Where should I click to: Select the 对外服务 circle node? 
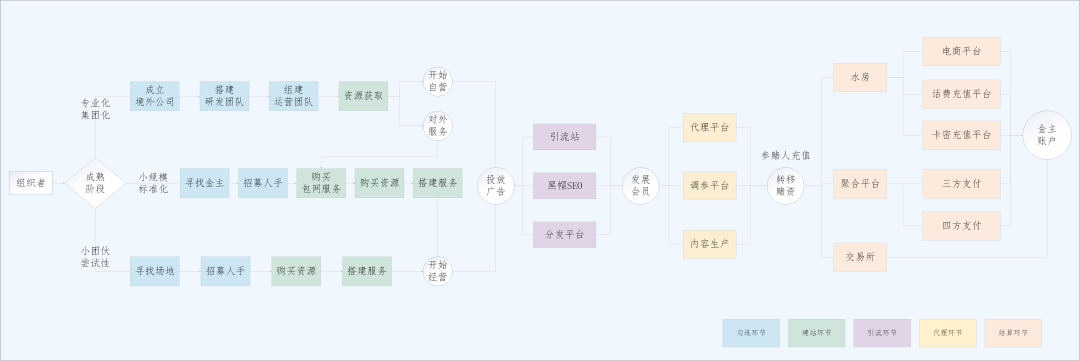point(438,126)
